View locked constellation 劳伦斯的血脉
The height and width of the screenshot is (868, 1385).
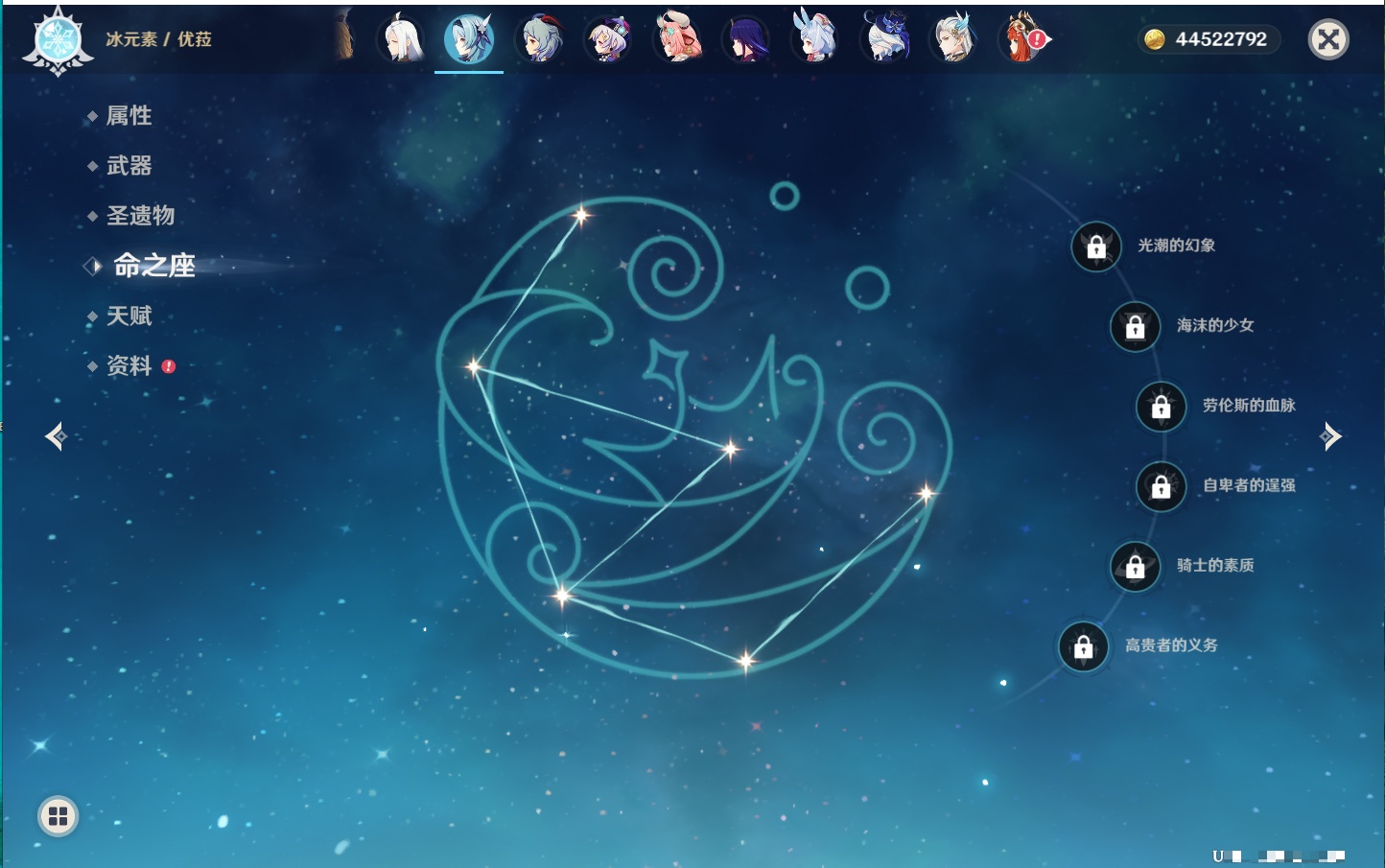pyautogui.click(x=1161, y=407)
